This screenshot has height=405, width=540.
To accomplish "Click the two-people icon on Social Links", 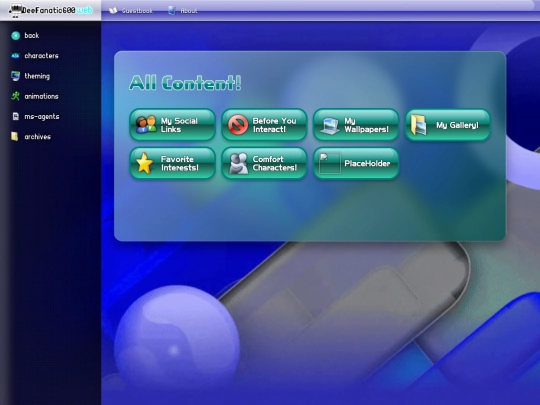I will point(146,125).
